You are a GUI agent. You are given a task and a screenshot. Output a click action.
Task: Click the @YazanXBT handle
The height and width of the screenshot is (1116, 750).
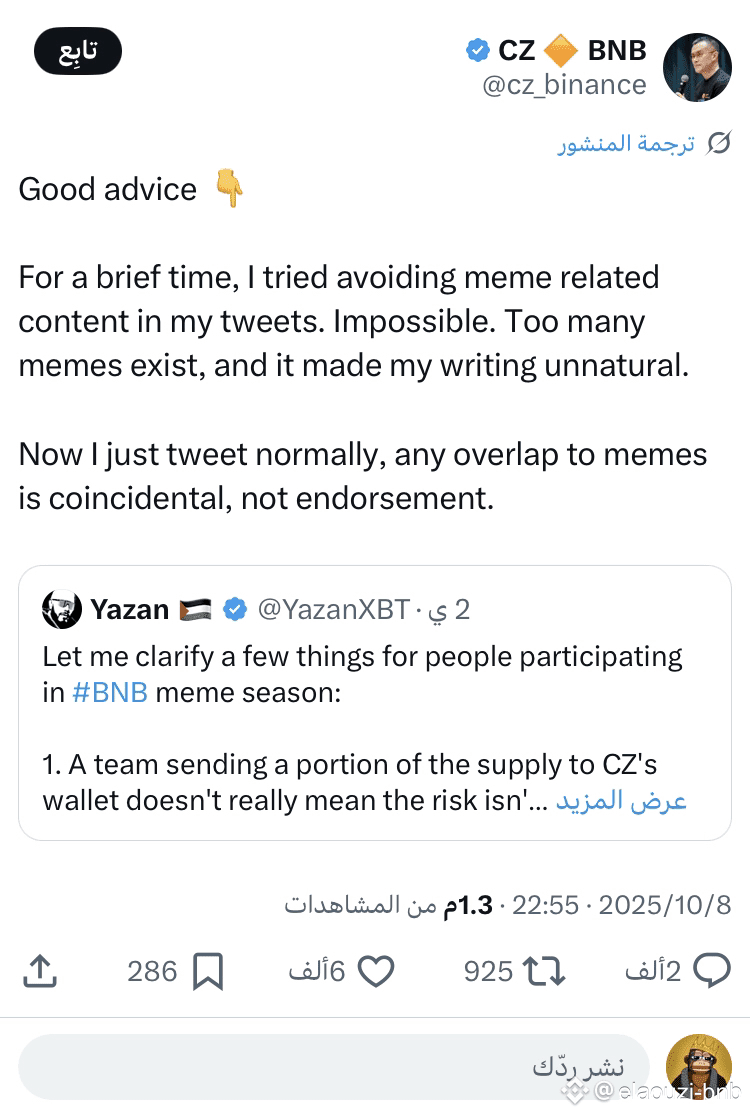pyautogui.click(x=334, y=609)
